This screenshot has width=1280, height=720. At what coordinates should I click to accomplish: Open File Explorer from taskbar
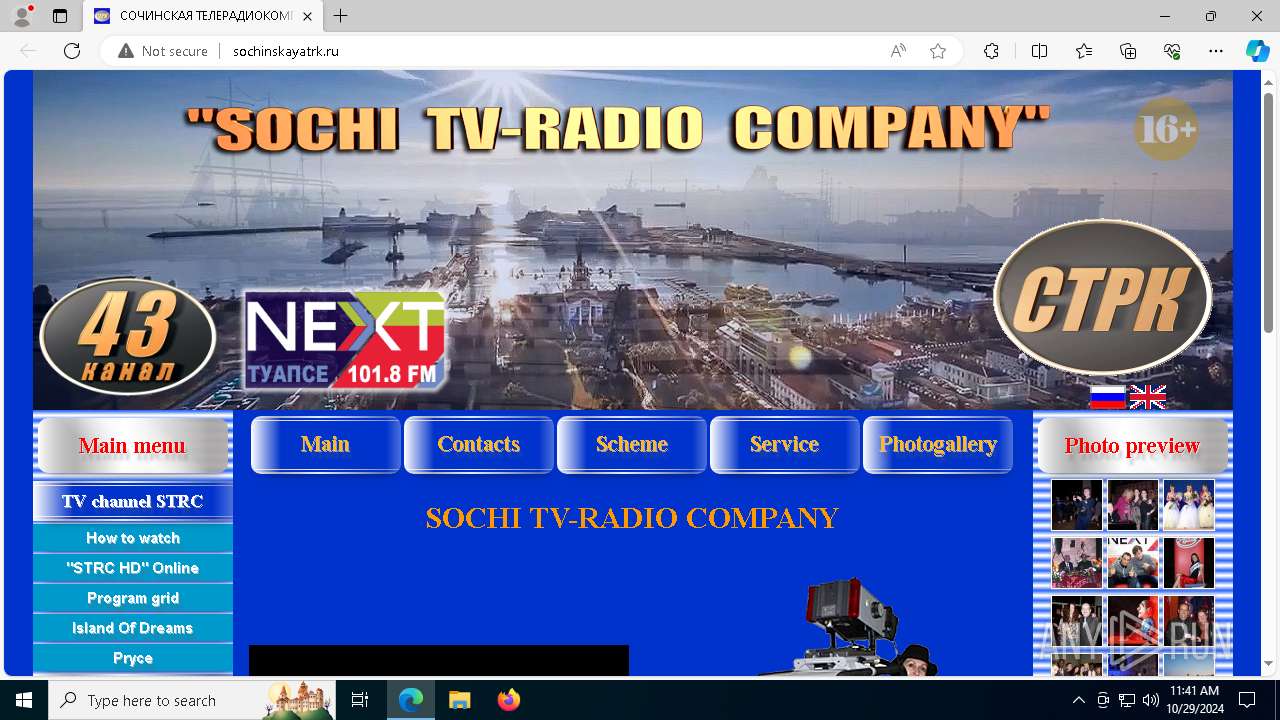(459, 700)
